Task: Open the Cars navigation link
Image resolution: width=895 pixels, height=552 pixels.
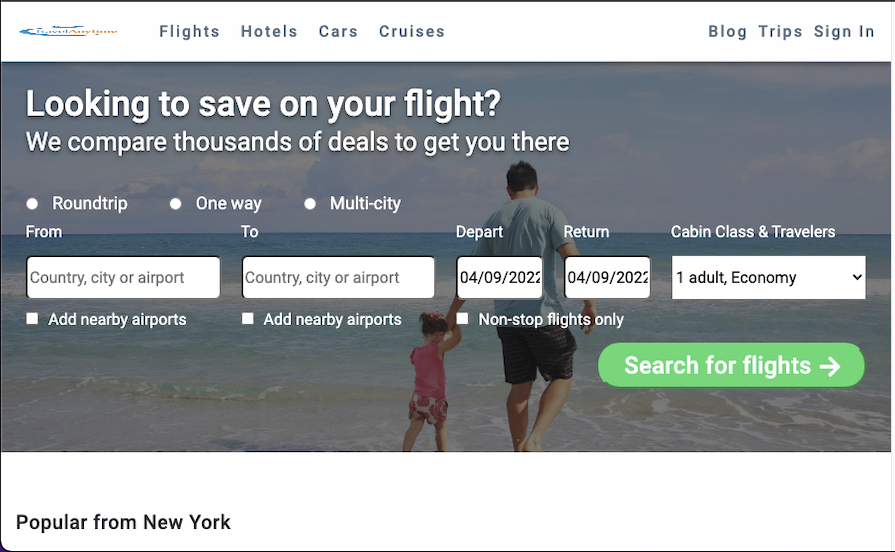Action: (338, 31)
